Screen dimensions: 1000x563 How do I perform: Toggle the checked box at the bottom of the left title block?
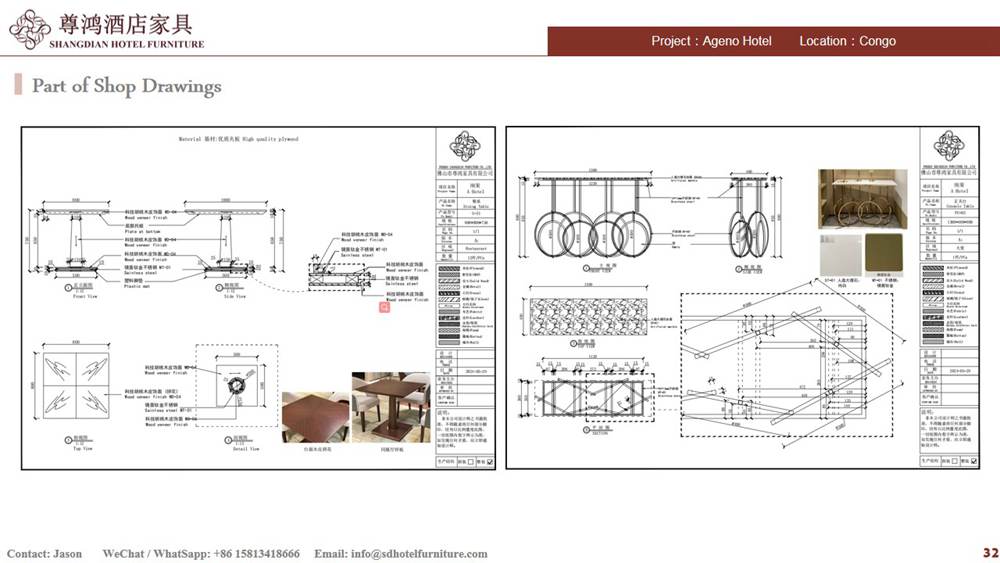tap(490, 462)
